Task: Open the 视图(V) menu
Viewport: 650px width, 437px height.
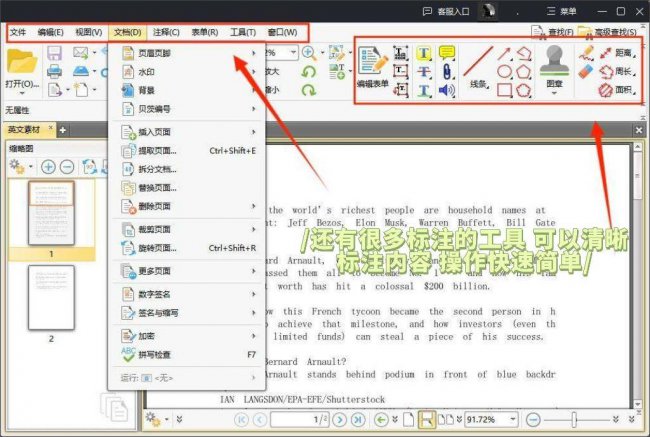Action: [x=88, y=32]
